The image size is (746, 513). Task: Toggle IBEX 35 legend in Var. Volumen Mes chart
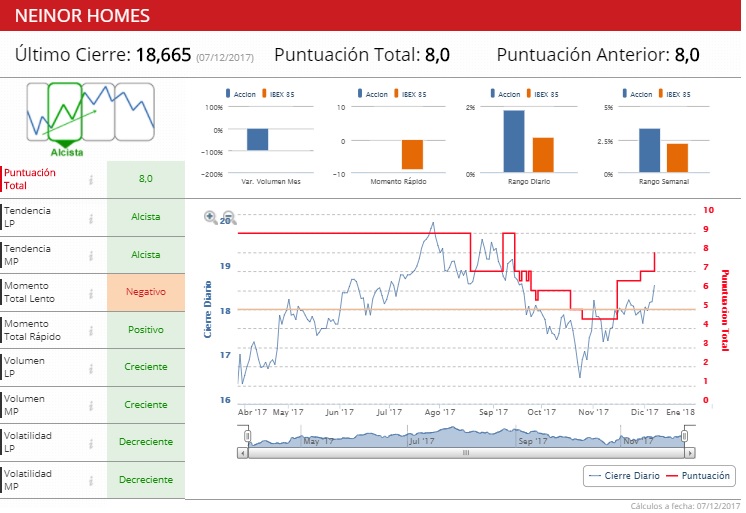[x=278, y=94]
